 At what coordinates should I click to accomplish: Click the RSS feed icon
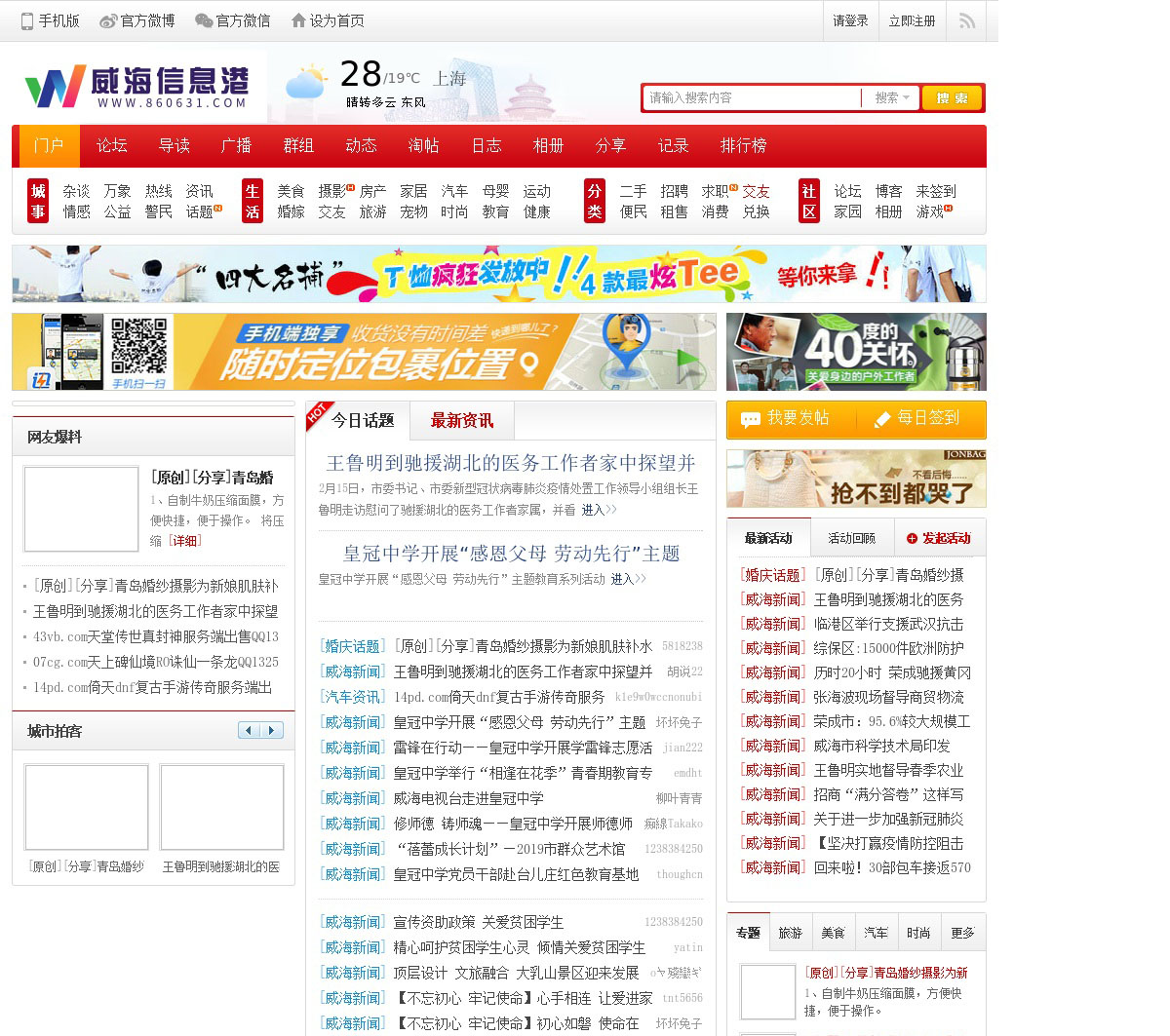click(966, 20)
